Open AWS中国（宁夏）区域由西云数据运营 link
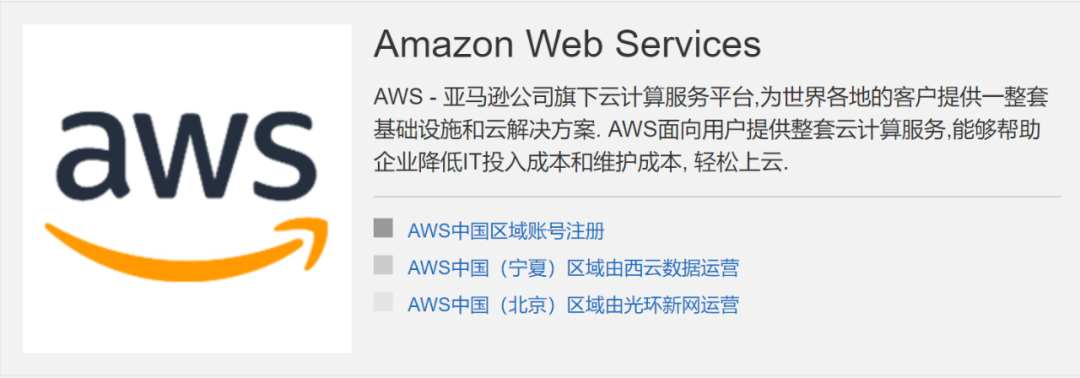This screenshot has width=1080, height=378. pos(573,268)
